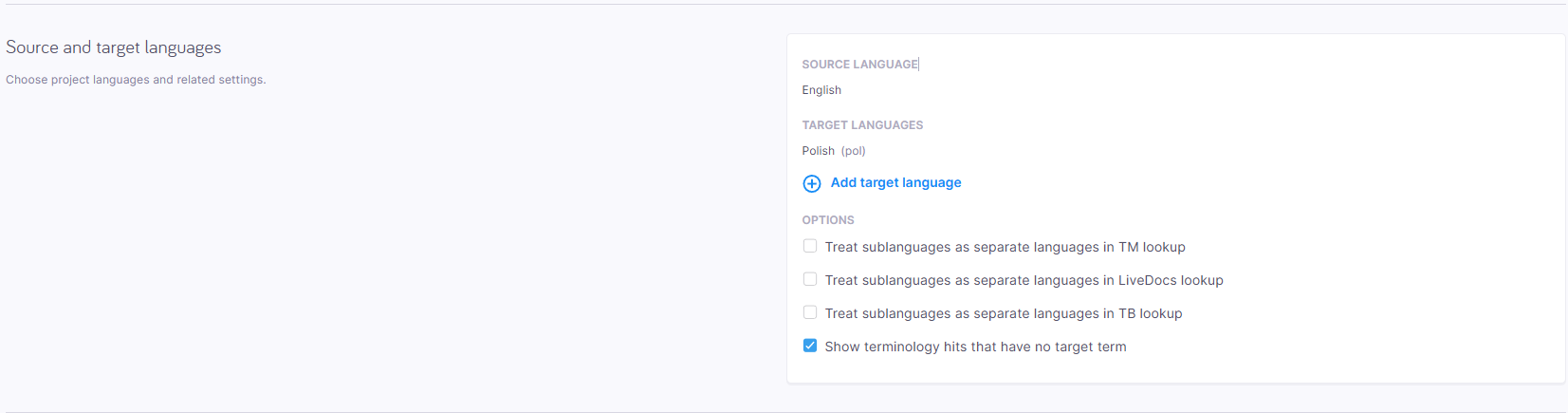Viewport: 1568px width, 413px height.
Task: Enable sublanguages as separate in TM lookup checkbox
Action: (810, 246)
